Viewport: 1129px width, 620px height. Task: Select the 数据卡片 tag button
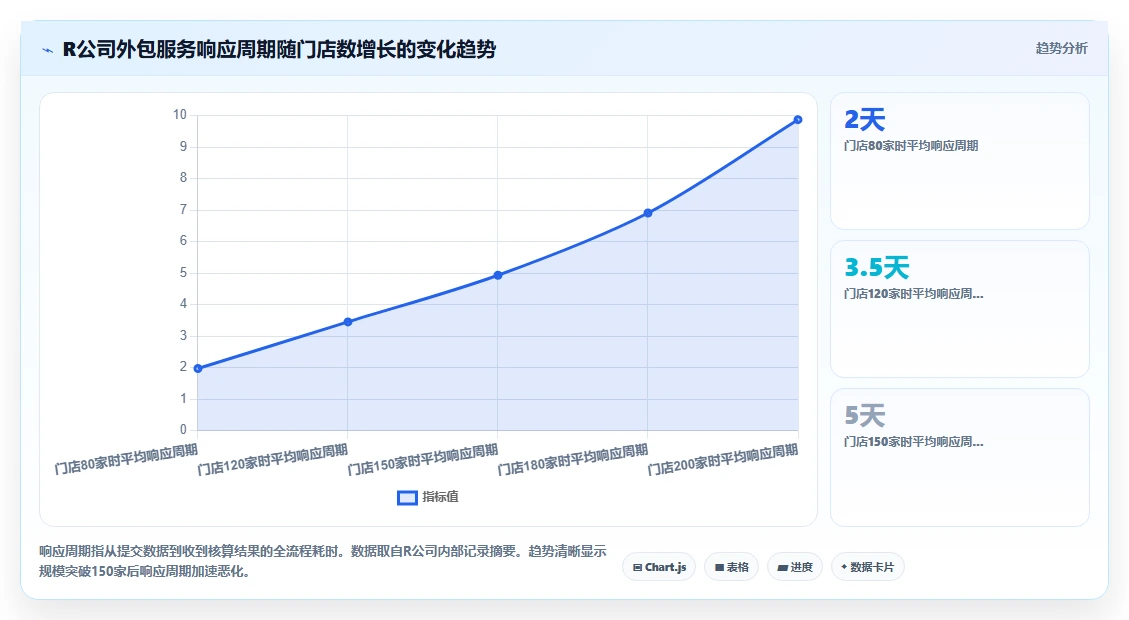click(867, 567)
